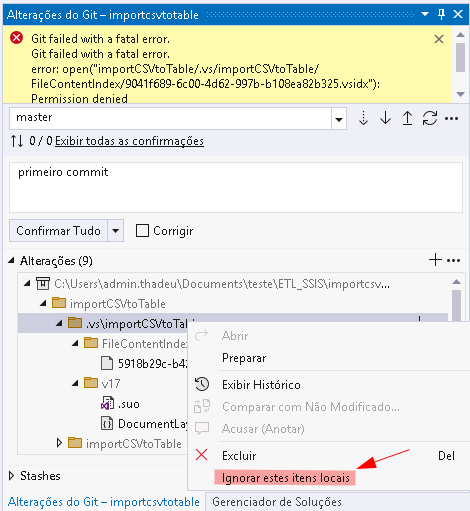The height and width of the screenshot is (511, 470).
Task: Click the Pull down-arrow icon
Action: [x=385, y=118]
